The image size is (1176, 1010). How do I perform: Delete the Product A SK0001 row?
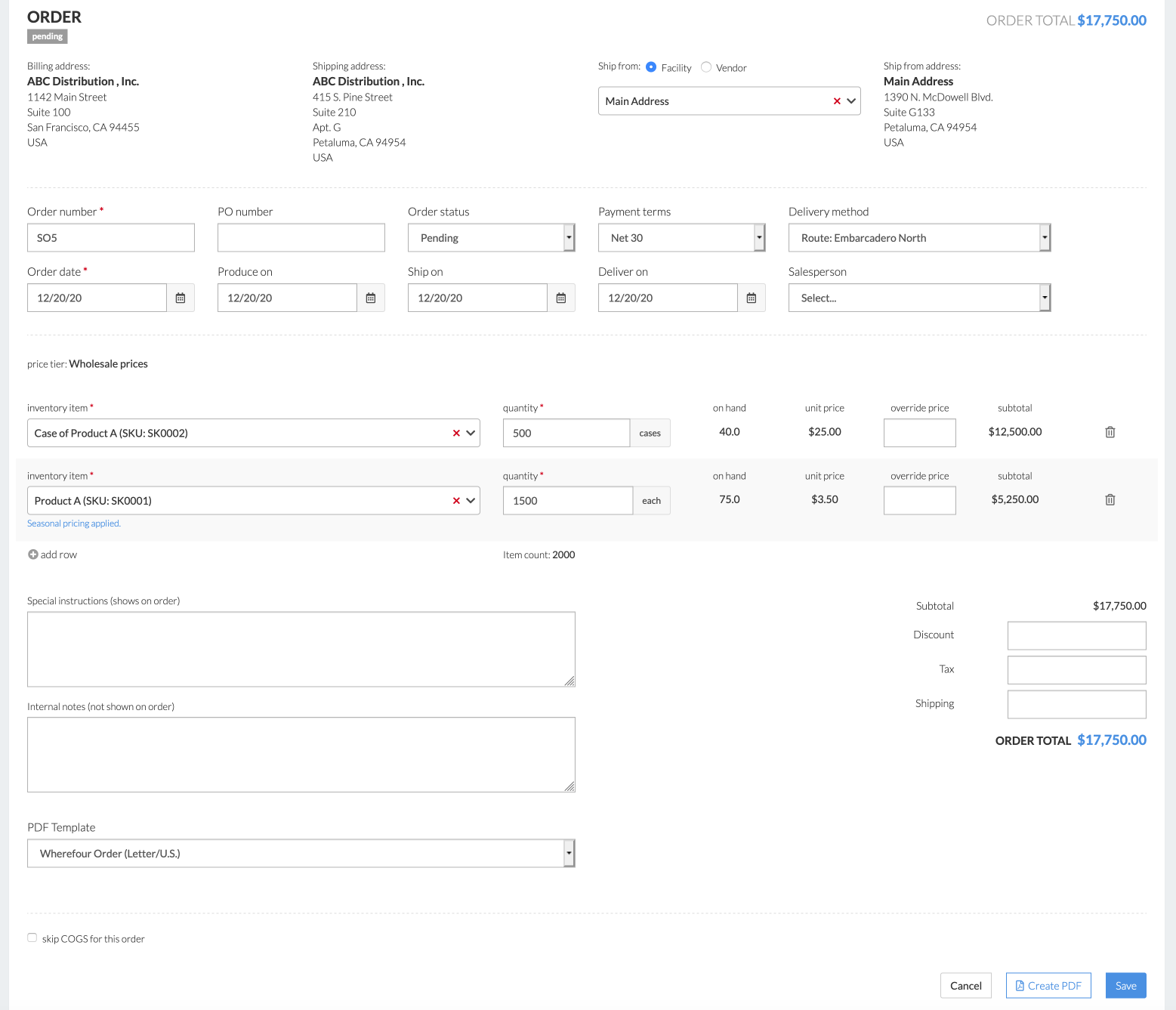pyautogui.click(x=1110, y=500)
